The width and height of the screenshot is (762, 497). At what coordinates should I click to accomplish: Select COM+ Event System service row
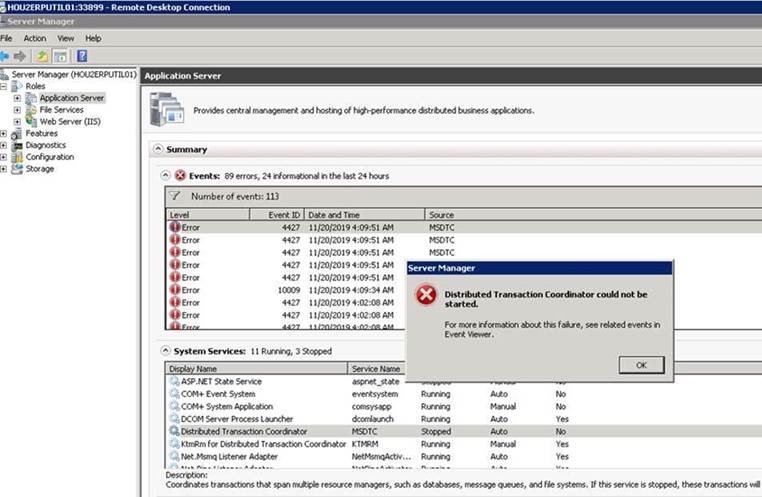pyautogui.click(x=464, y=394)
